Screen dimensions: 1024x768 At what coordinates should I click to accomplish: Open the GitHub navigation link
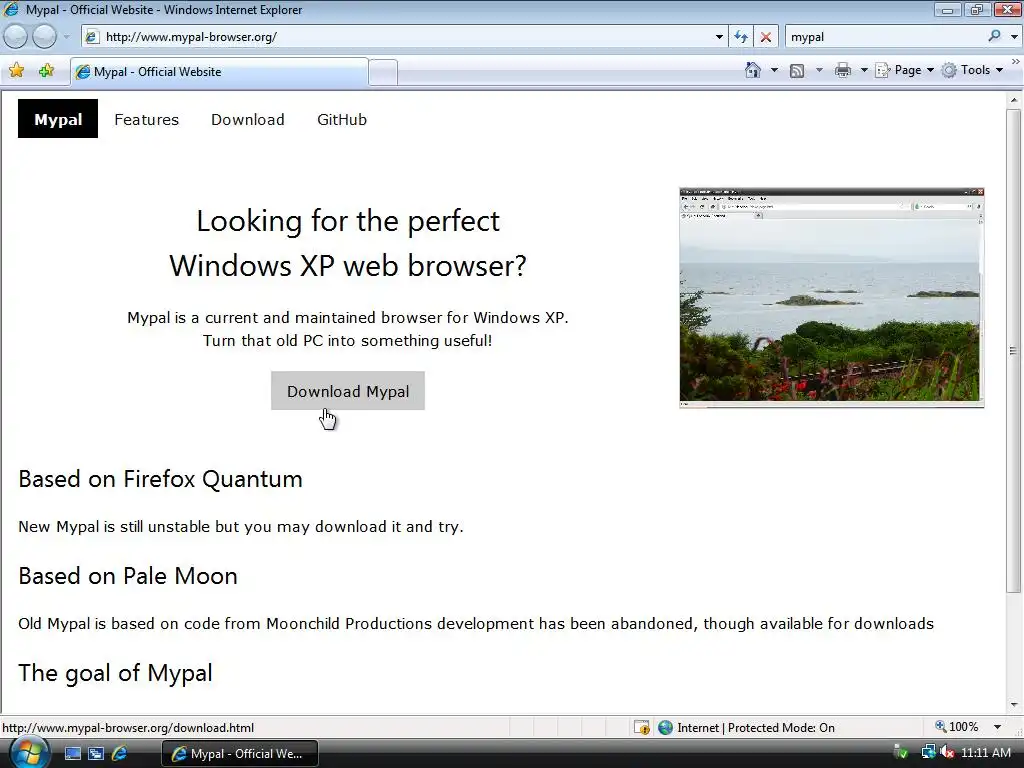(x=342, y=120)
